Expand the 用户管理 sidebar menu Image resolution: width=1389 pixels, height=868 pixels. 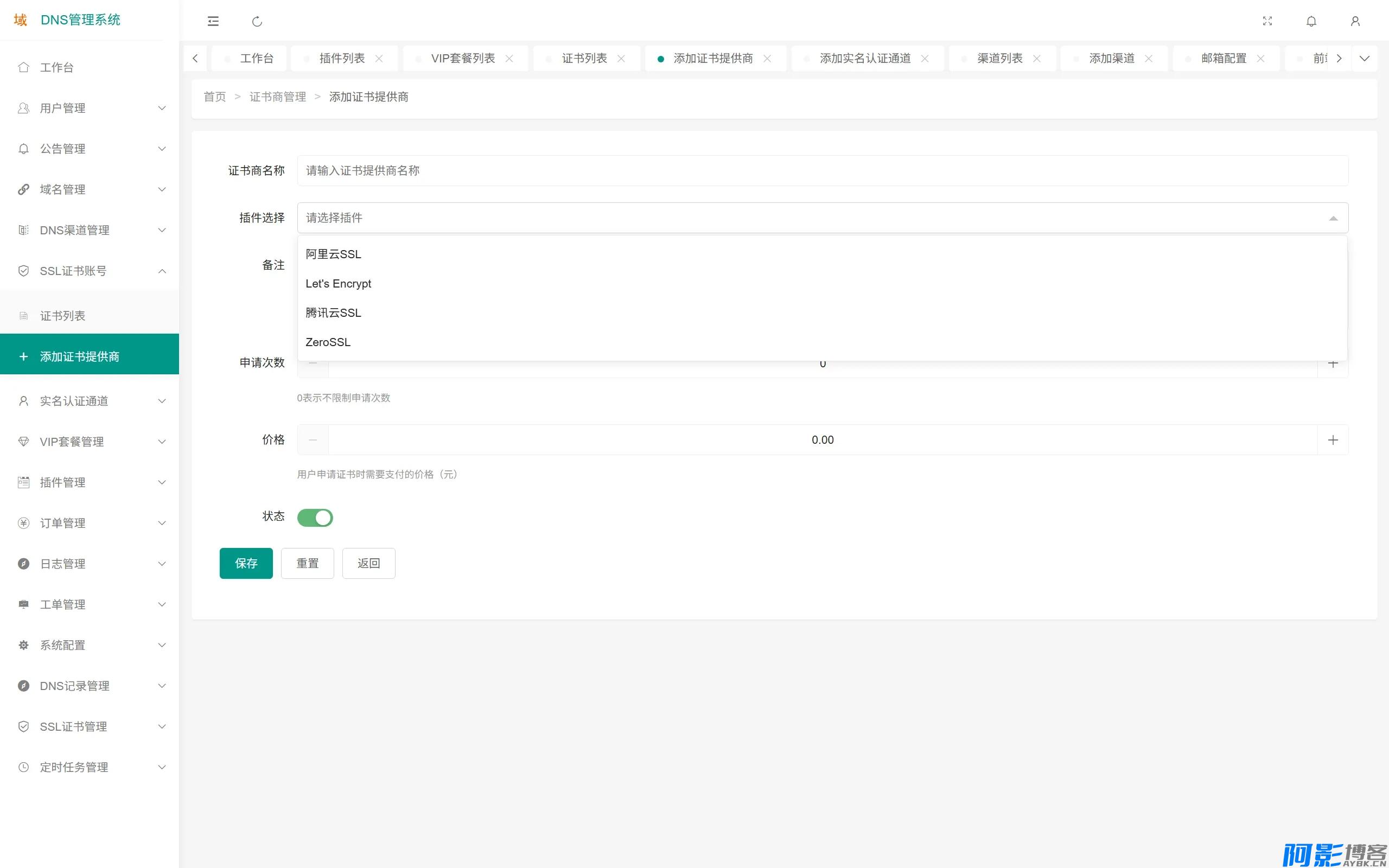click(x=90, y=108)
